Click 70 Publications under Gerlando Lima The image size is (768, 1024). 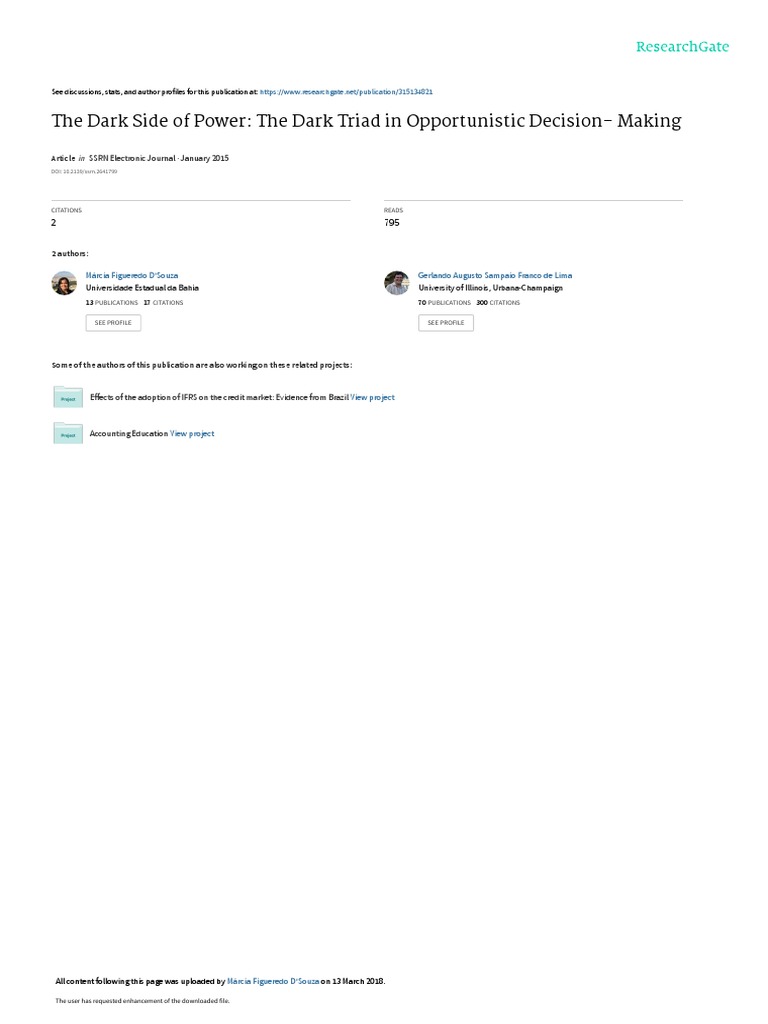point(444,303)
